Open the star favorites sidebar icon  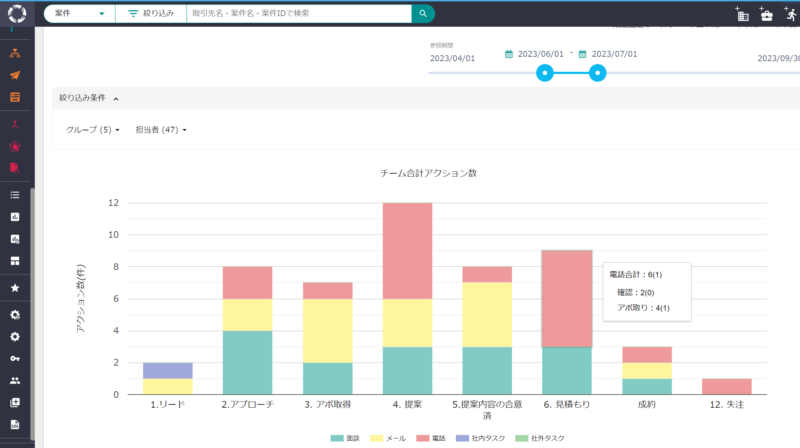[15, 288]
